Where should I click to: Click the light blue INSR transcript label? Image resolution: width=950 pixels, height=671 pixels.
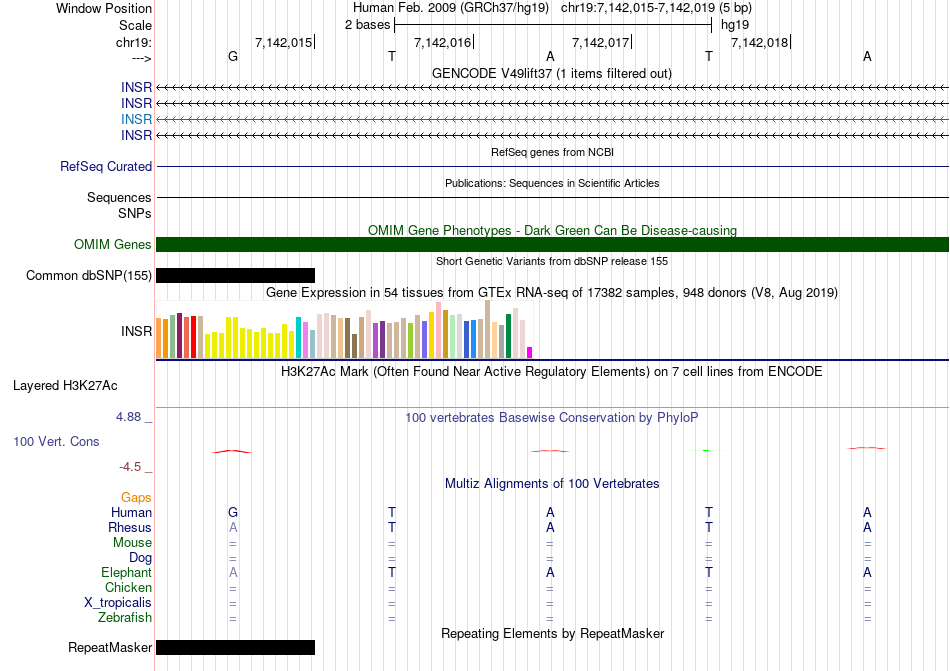pyautogui.click(x=136, y=119)
